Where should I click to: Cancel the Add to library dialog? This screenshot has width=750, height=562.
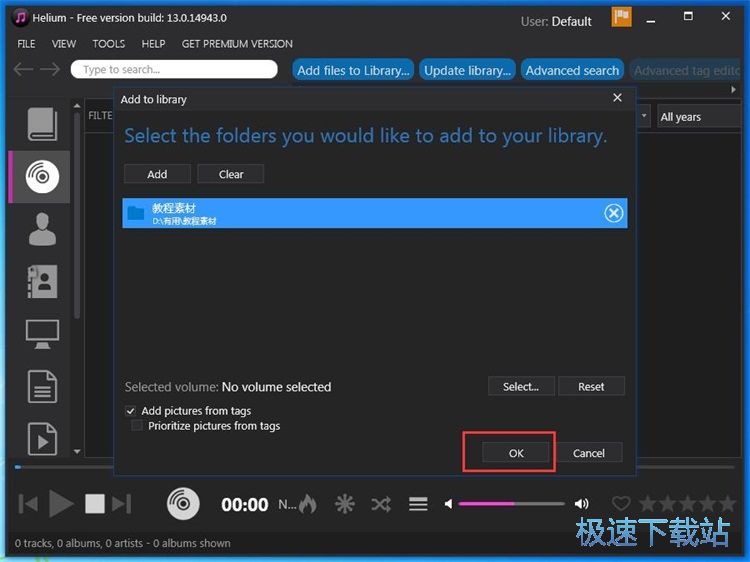(x=589, y=452)
